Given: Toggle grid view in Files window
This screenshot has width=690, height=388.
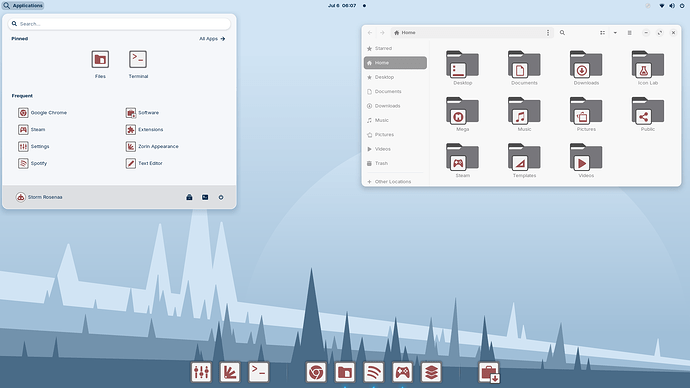Looking at the screenshot, I should point(602,33).
